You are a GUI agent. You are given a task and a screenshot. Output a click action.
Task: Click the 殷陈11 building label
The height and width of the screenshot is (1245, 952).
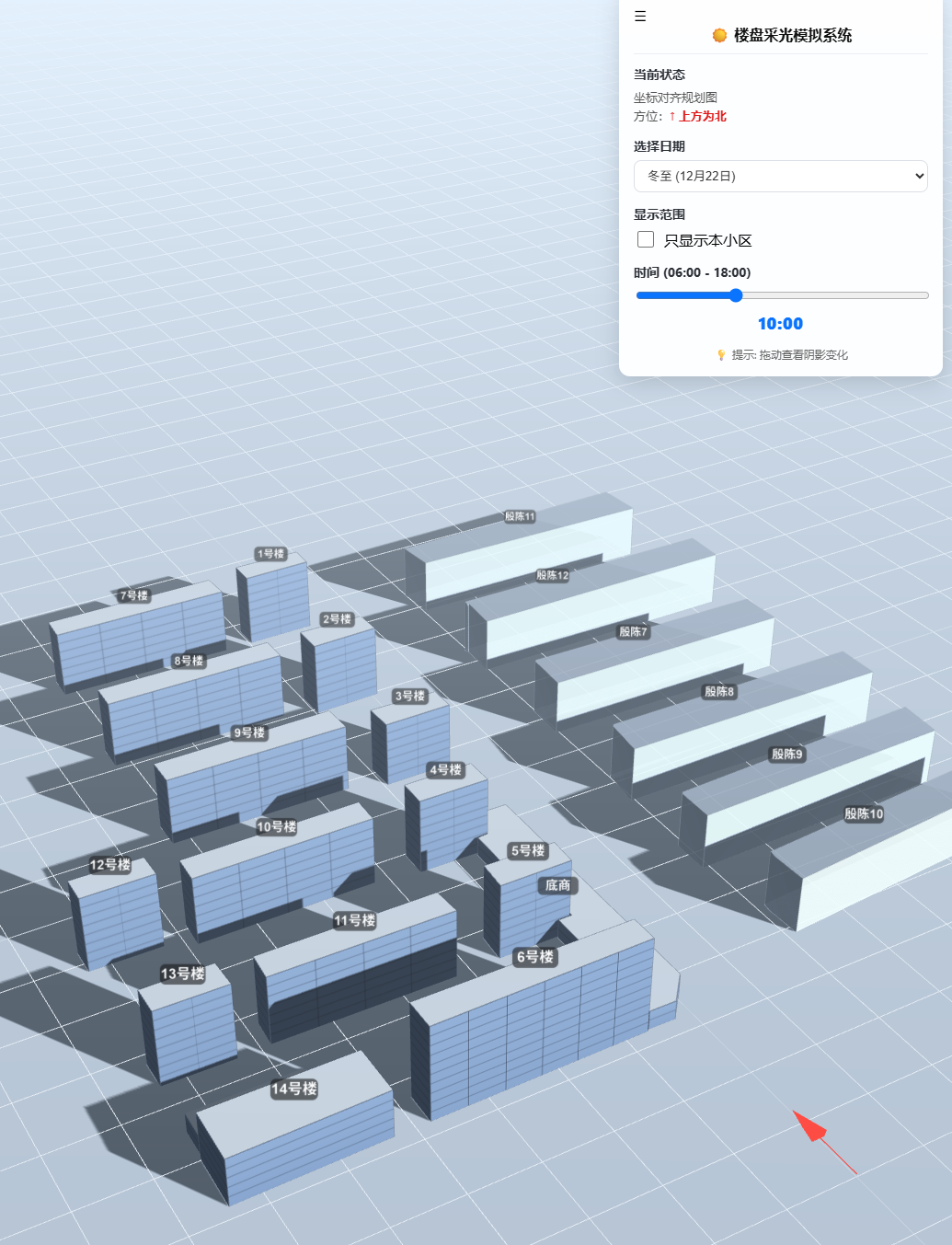tap(520, 516)
